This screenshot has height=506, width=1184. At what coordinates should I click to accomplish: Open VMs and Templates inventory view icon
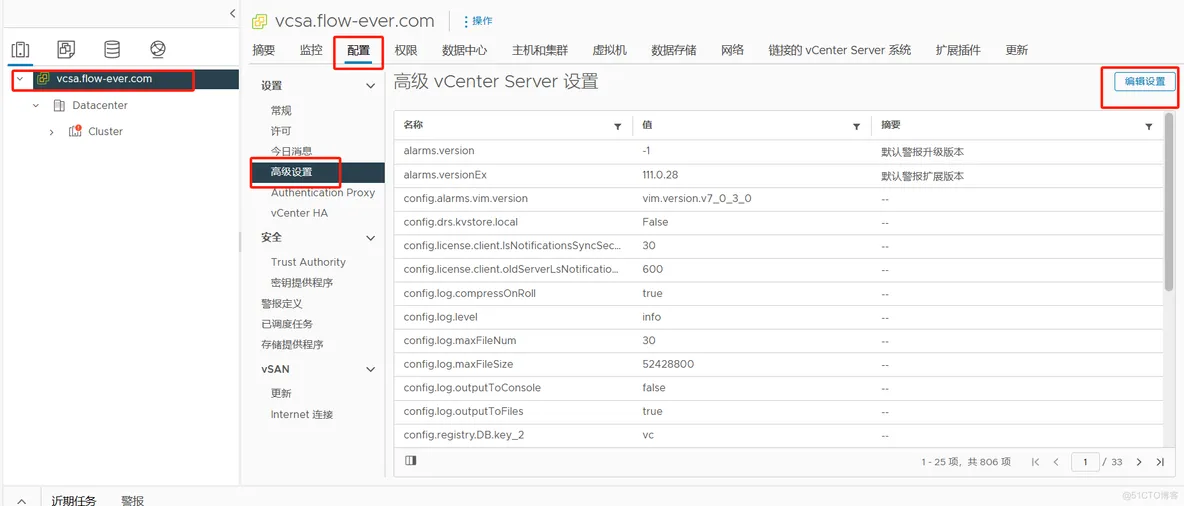point(66,50)
